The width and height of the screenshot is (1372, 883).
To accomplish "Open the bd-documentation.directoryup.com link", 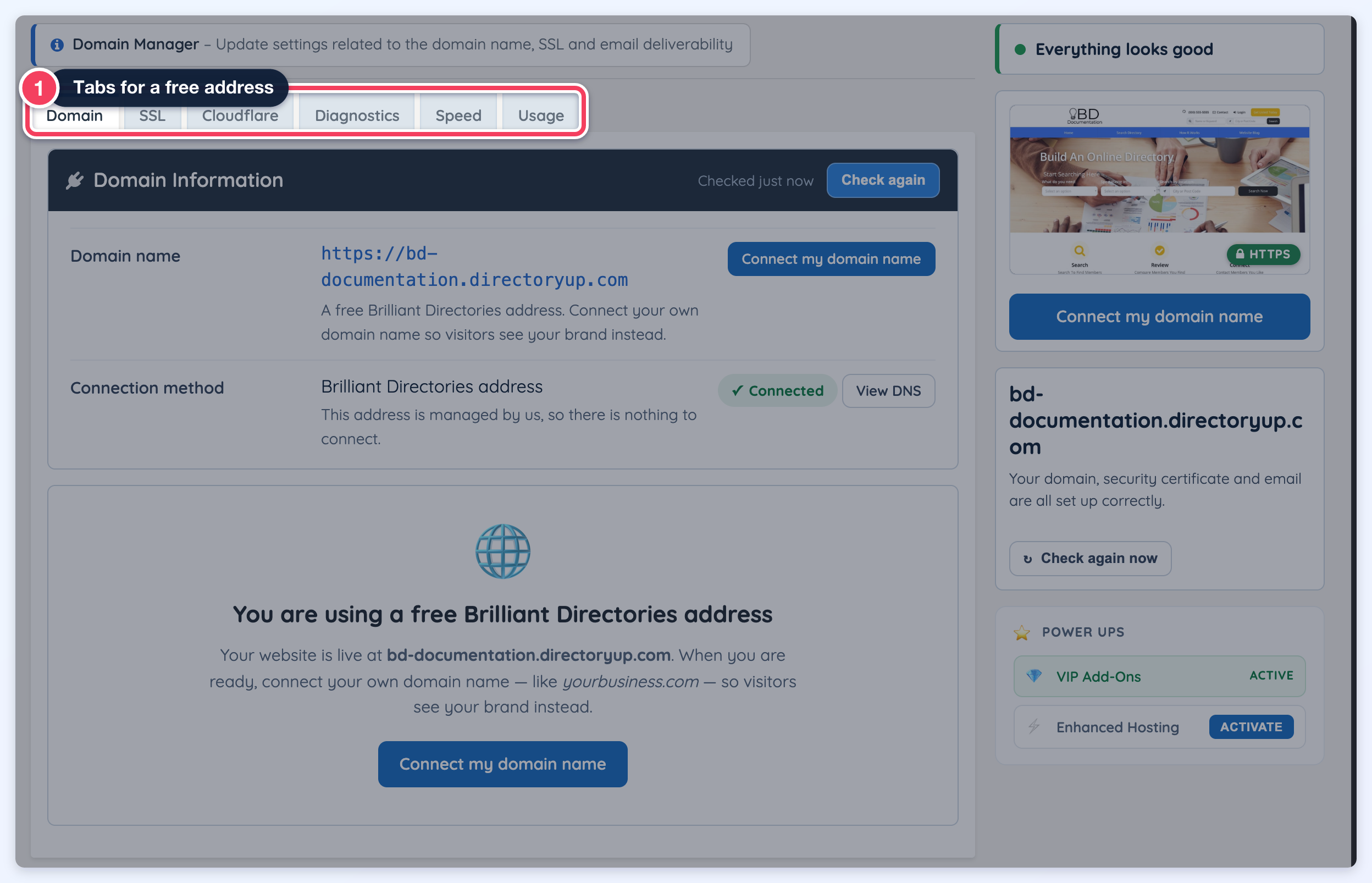I will [x=474, y=267].
